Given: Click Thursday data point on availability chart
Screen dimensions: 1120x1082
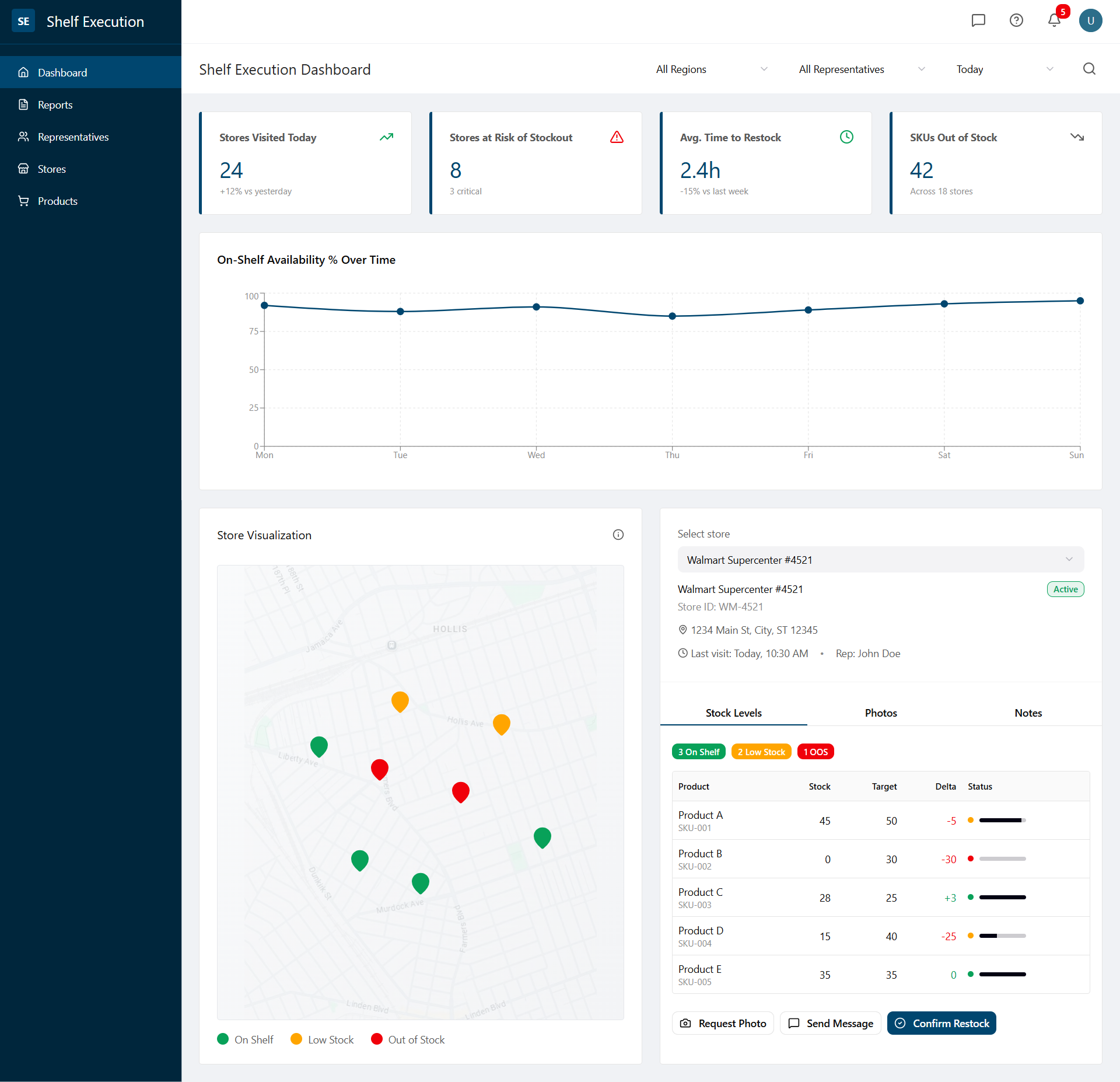Looking at the screenshot, I should click(672, 316).
